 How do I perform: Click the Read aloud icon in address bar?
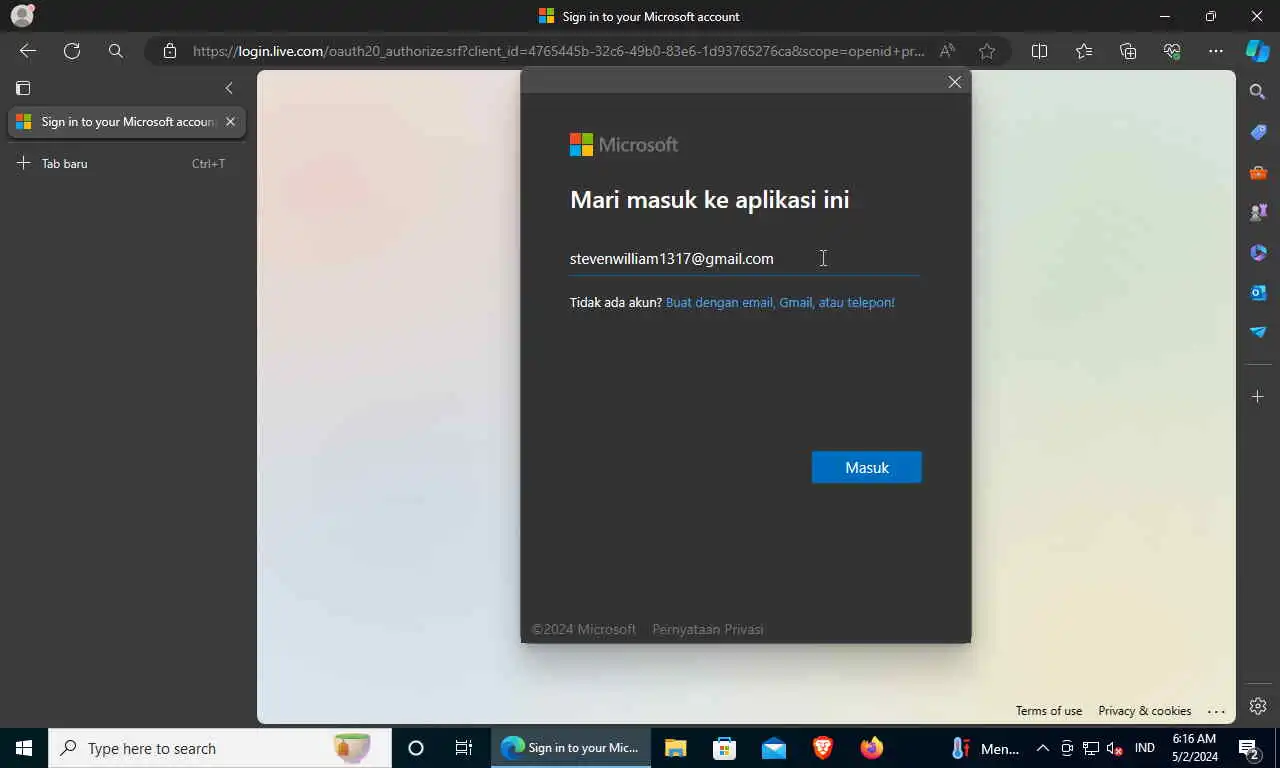pos(946,51)
